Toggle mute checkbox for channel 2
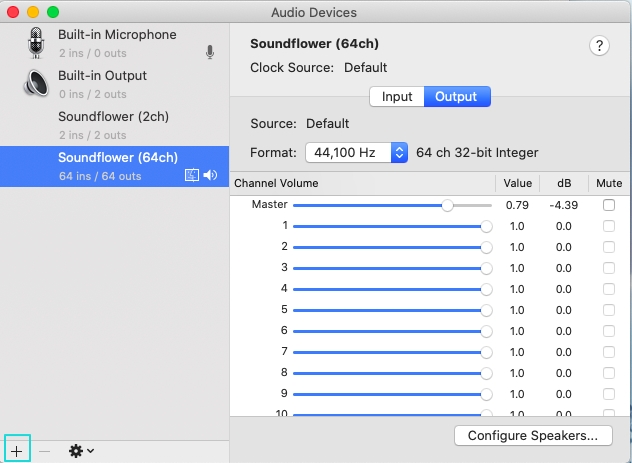632x463 pixels. click(609, 247)
